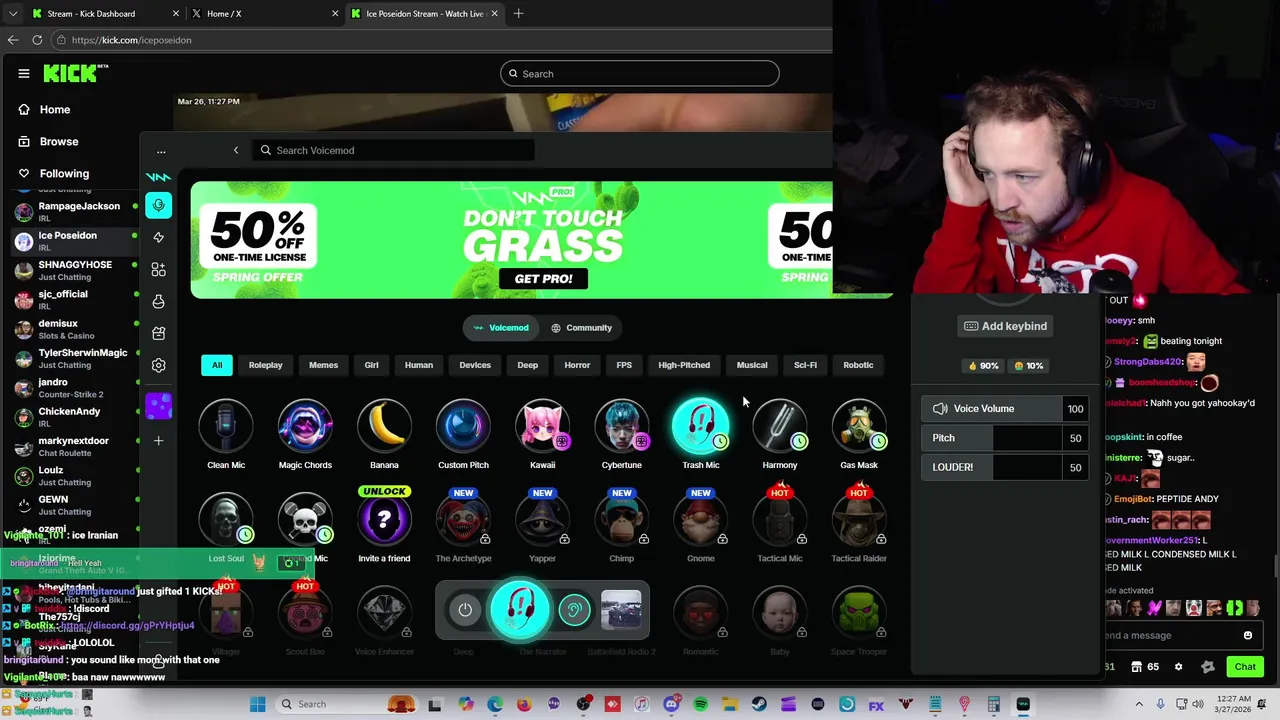Adjust the LOUDER! slider

(x=1005, y=467)
